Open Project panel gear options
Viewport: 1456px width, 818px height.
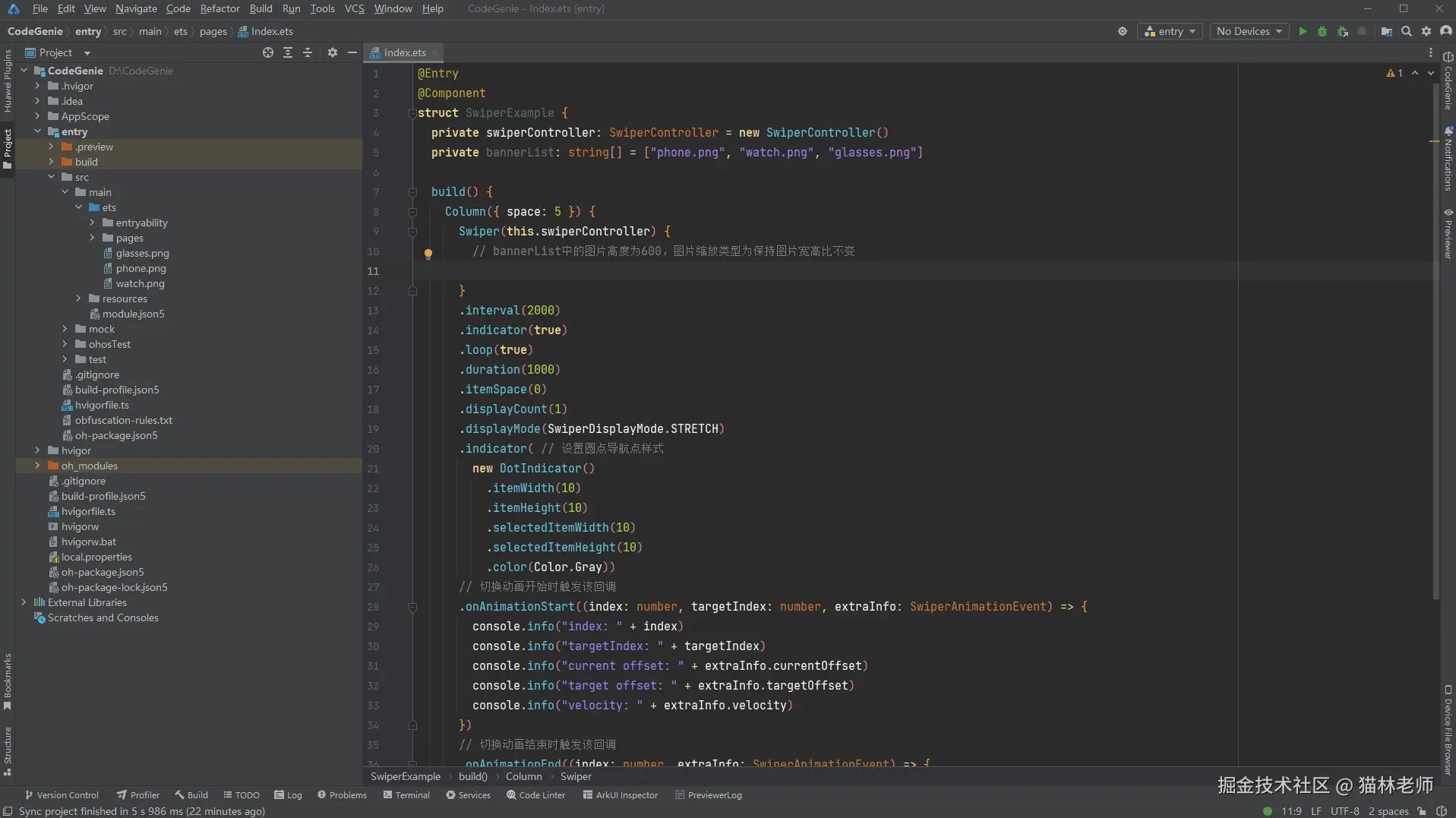(x=332, y=52)
